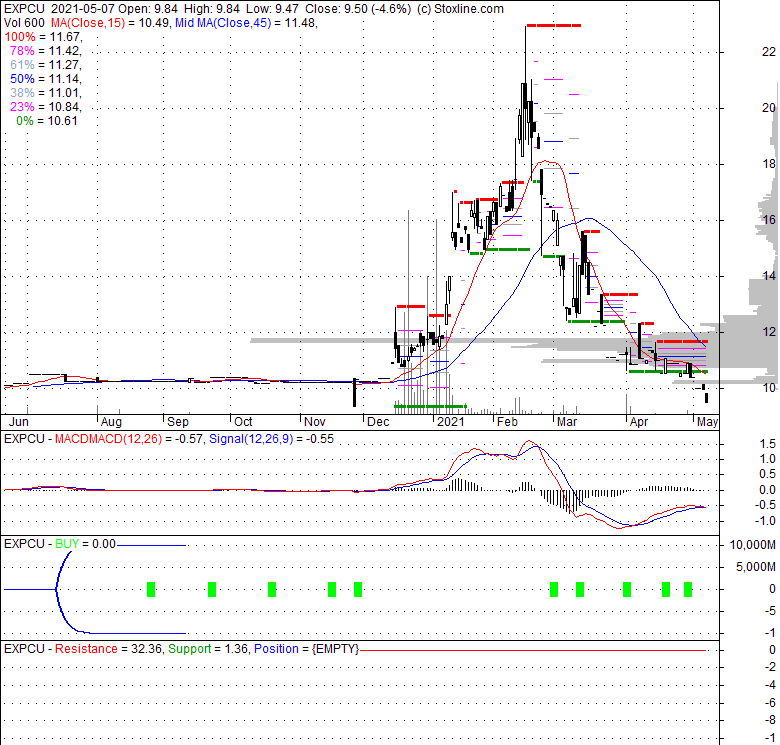Click the 20 price axis label
Screen dimensions: 780x745
769,108
